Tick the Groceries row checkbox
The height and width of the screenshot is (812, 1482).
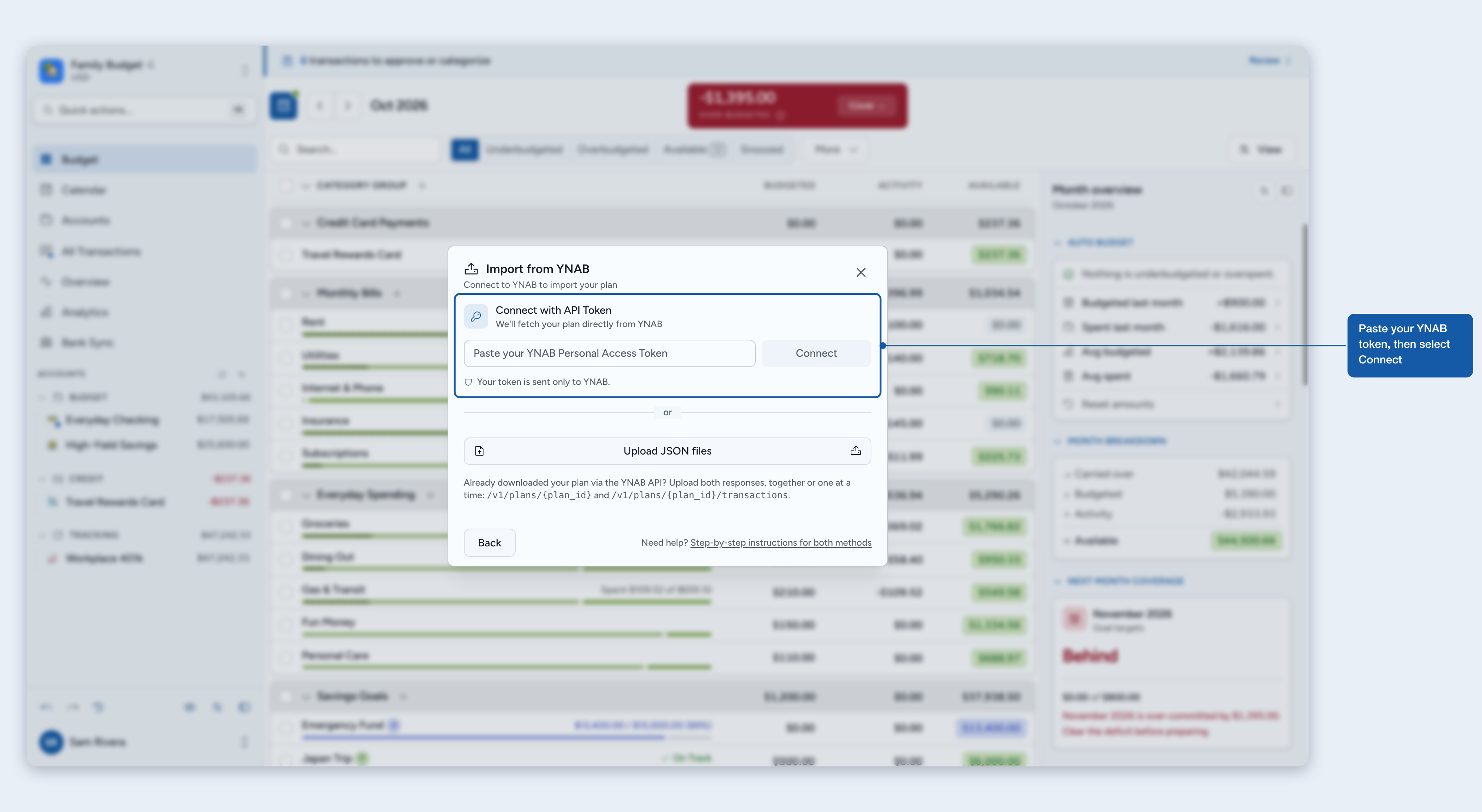coord(285,526)
